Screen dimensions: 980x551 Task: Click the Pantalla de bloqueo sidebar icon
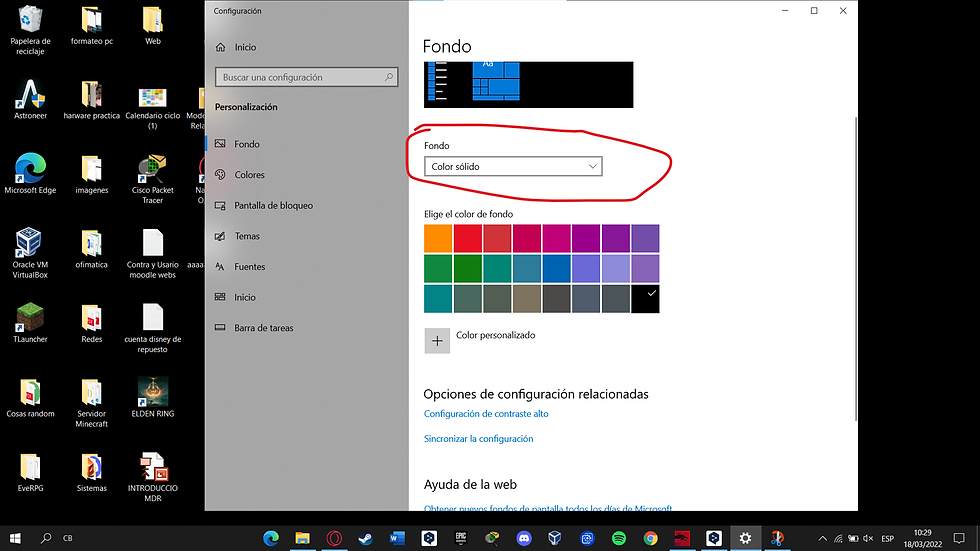[x=220, y=206]
